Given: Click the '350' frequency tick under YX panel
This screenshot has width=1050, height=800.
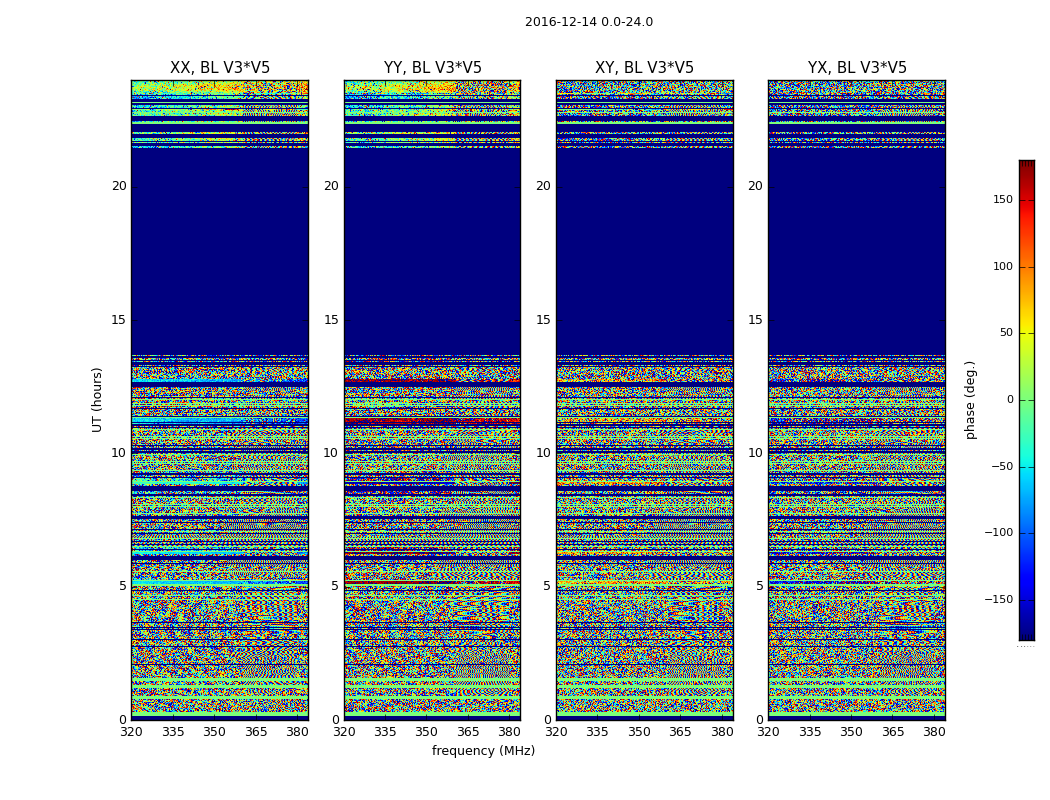Looking at the screenshot, I should click(x=851, y=732).
